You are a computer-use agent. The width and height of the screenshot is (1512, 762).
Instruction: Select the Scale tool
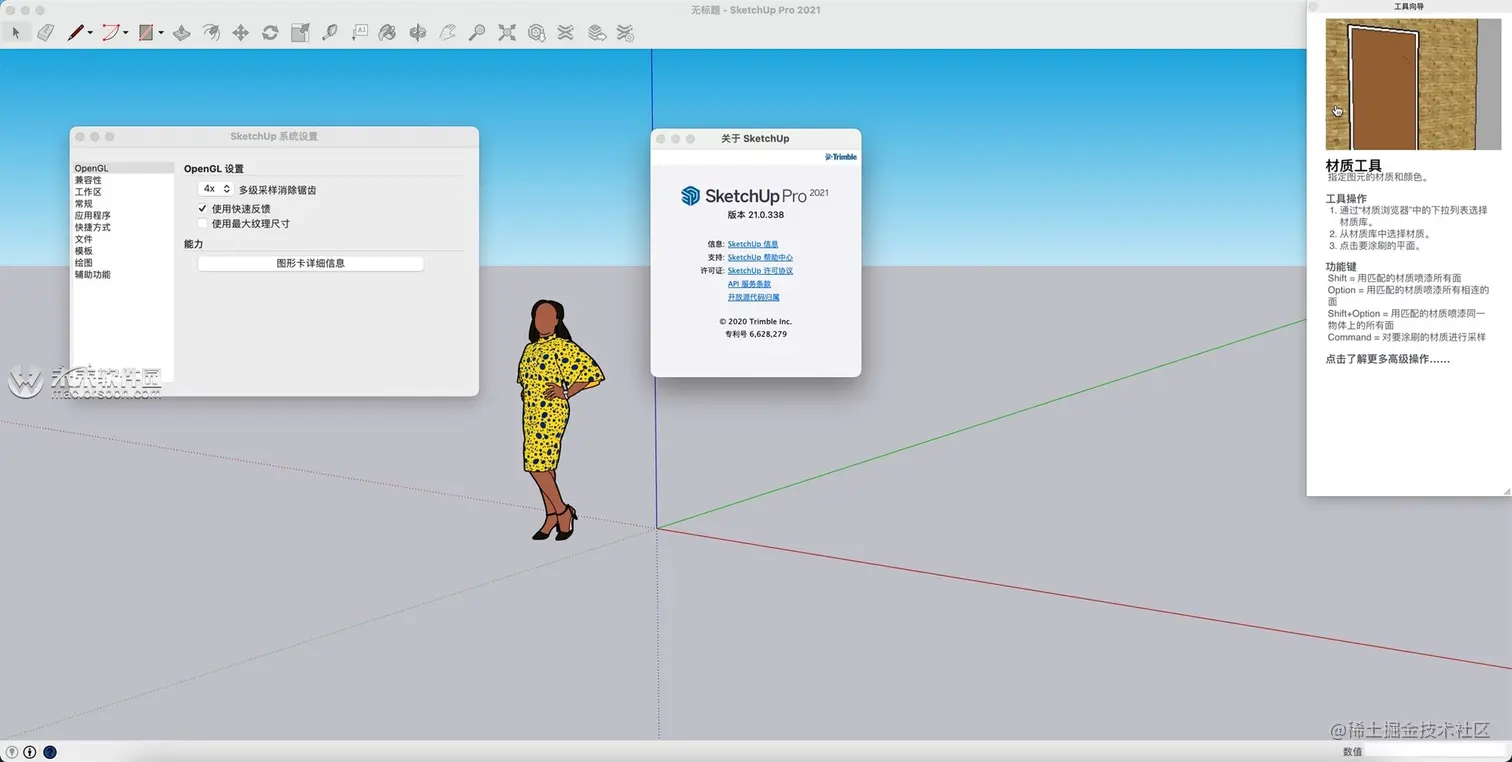click(300, 33)
